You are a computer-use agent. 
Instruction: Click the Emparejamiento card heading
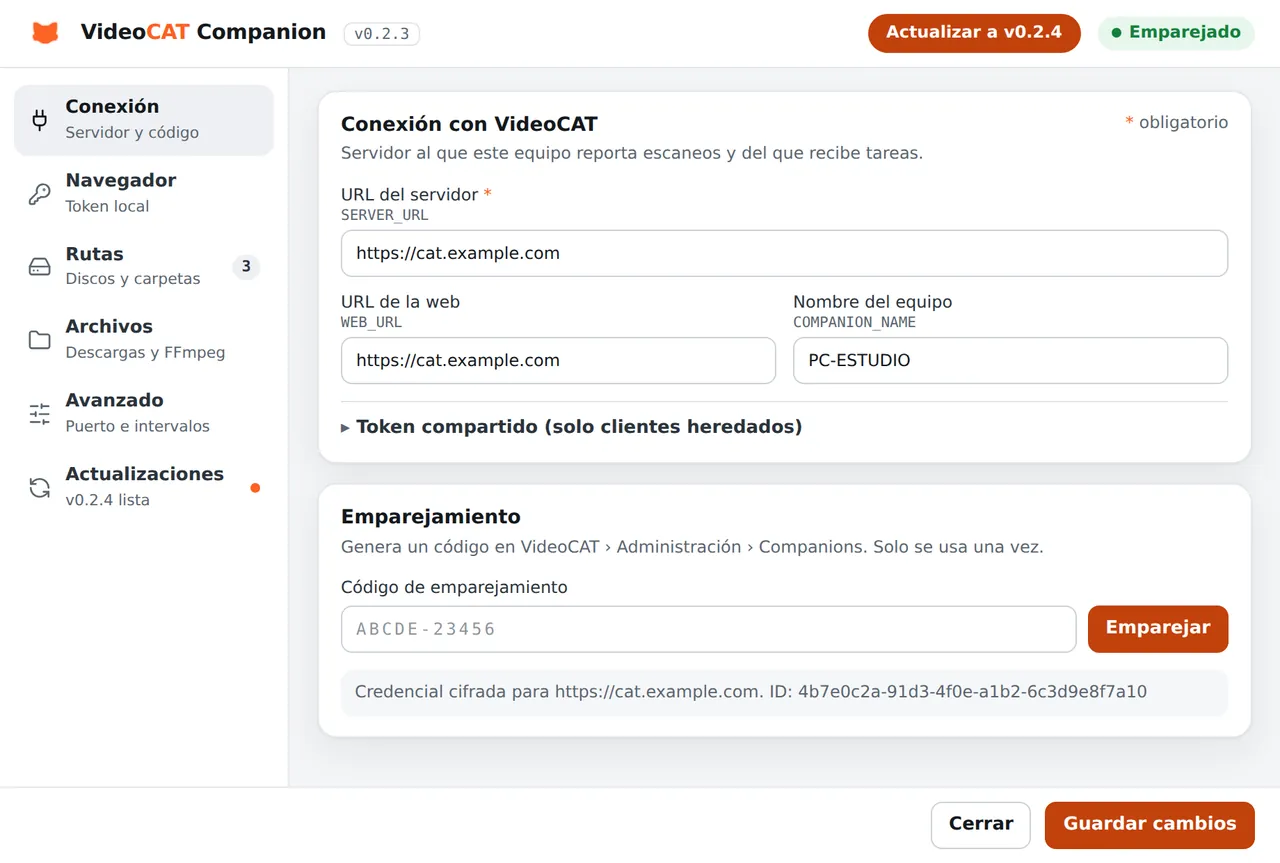tap(431, 517)
